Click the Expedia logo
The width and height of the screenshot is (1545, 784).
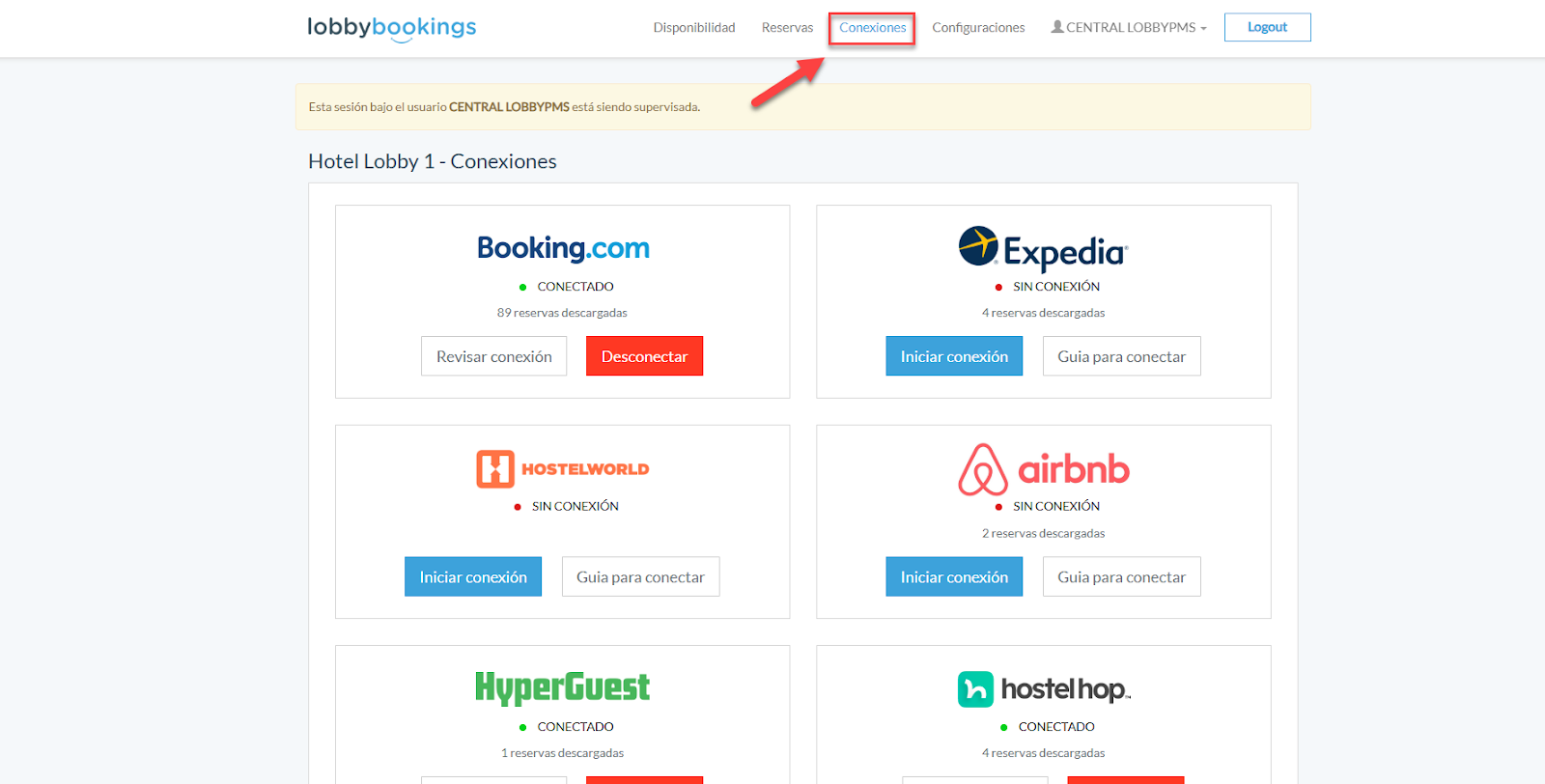point(1043,249)
